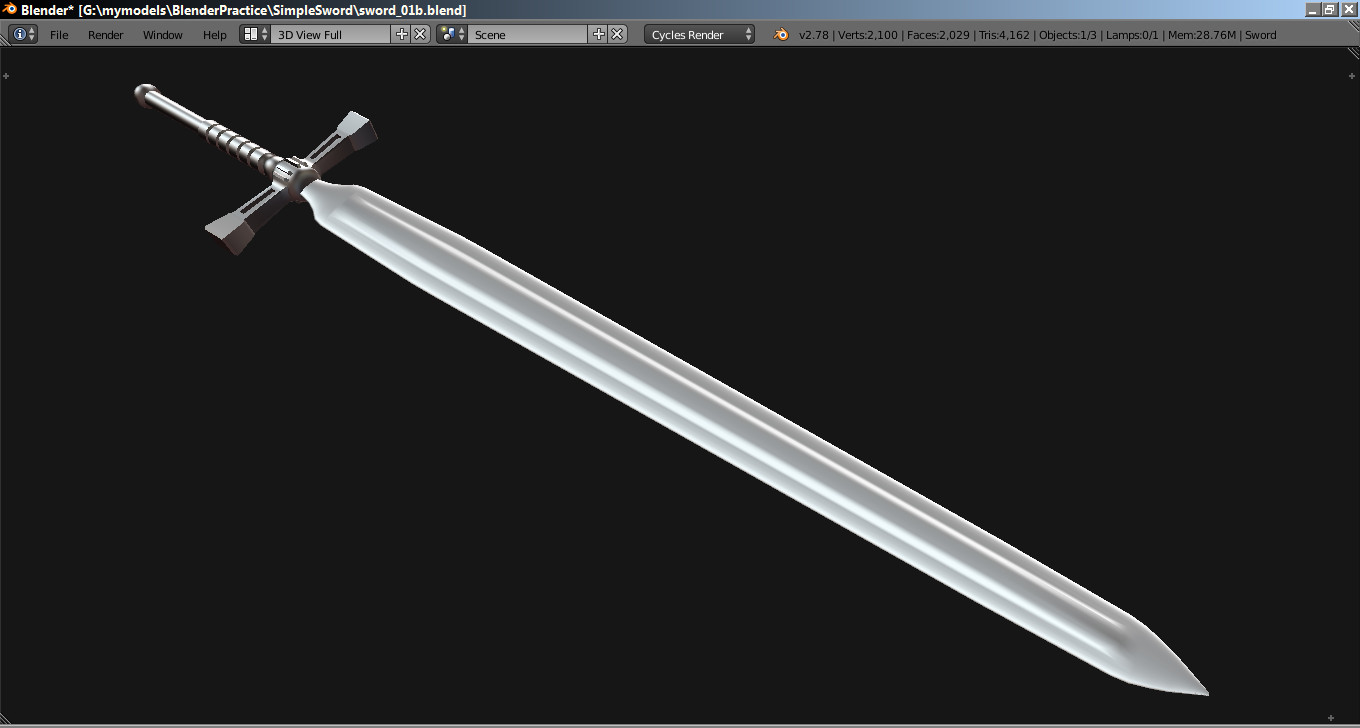Click the 3D View Full layout name field
1360x728 pixels.
[x=330, y=33]
